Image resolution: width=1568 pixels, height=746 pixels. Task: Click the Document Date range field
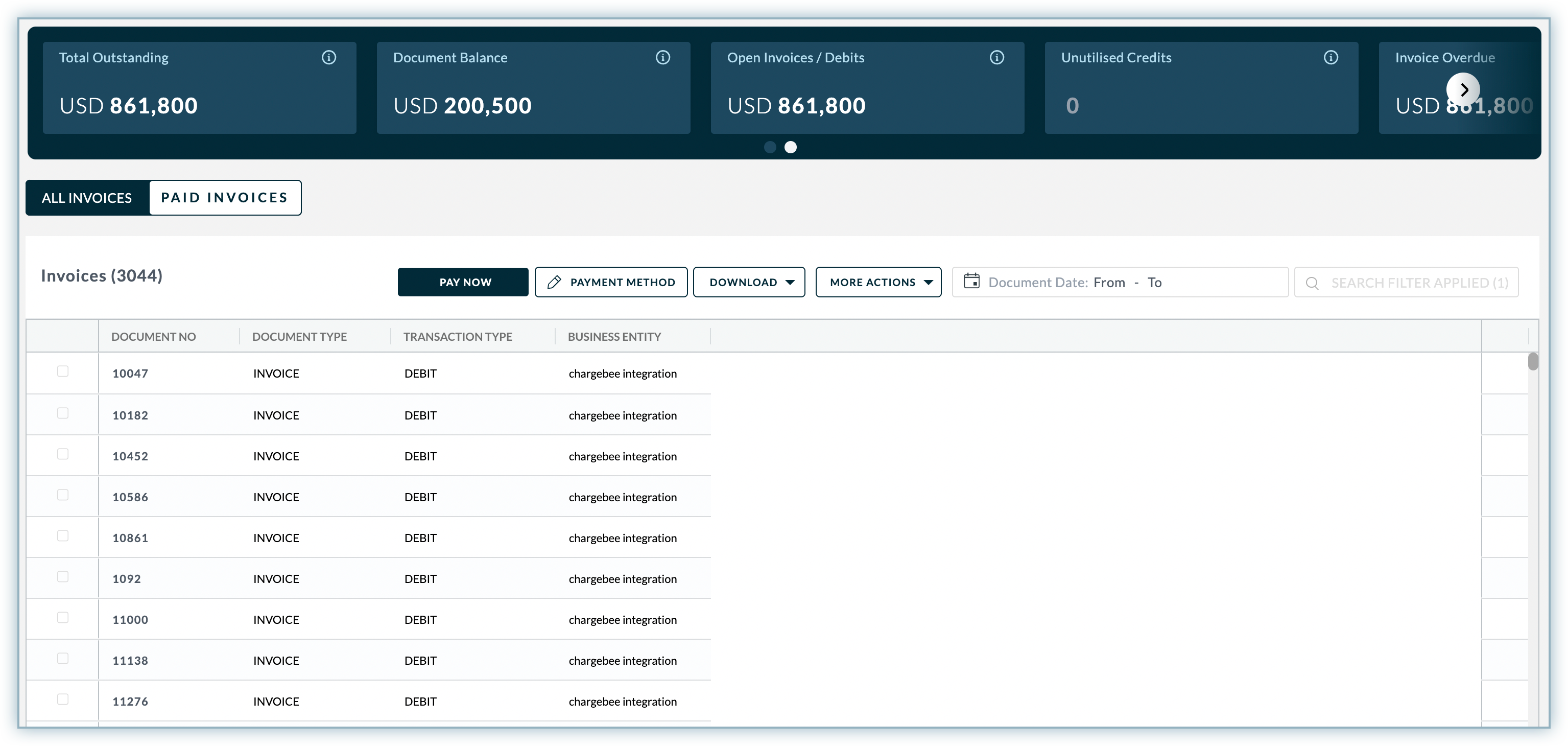1120,282
